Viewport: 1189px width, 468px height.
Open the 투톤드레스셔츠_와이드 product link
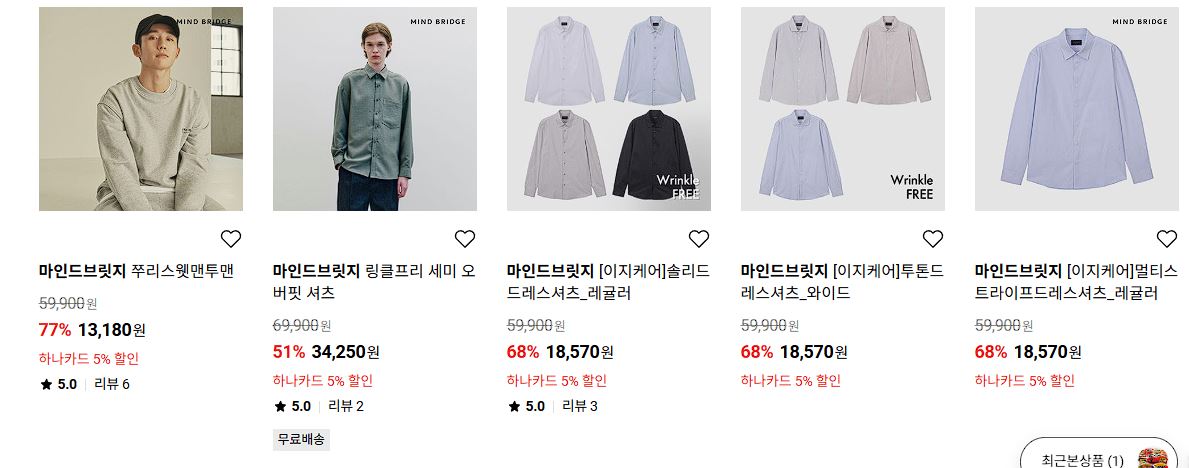click(x=842, y=281)
